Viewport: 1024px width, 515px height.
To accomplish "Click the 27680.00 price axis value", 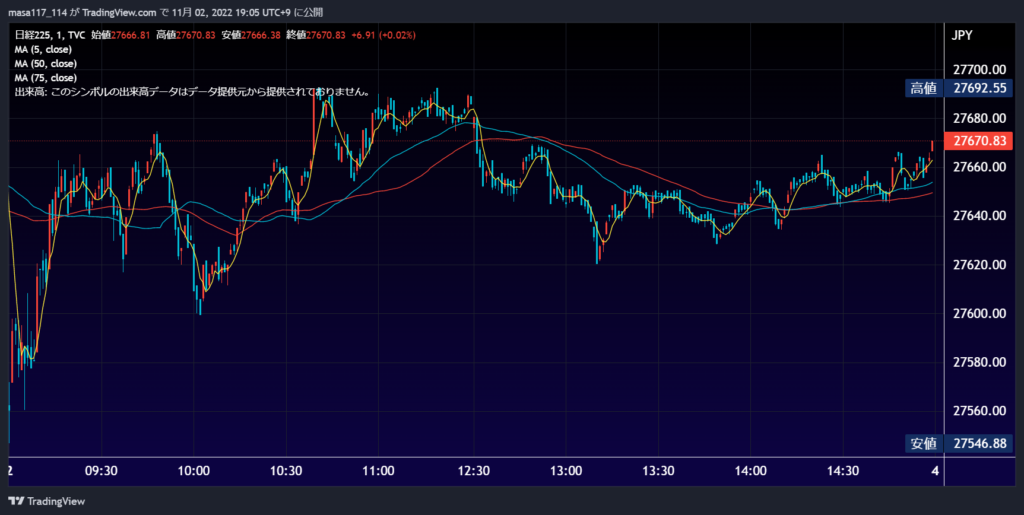I will point(978,118).
